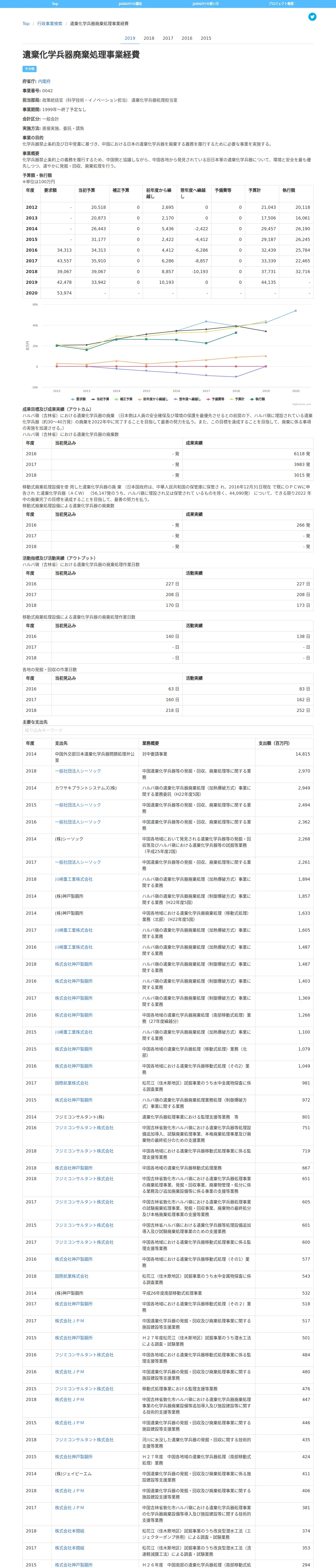Open 株式会社神戸製鋼所 in the 667 row
The image size is (336, 1568).
pos(74,1168)
